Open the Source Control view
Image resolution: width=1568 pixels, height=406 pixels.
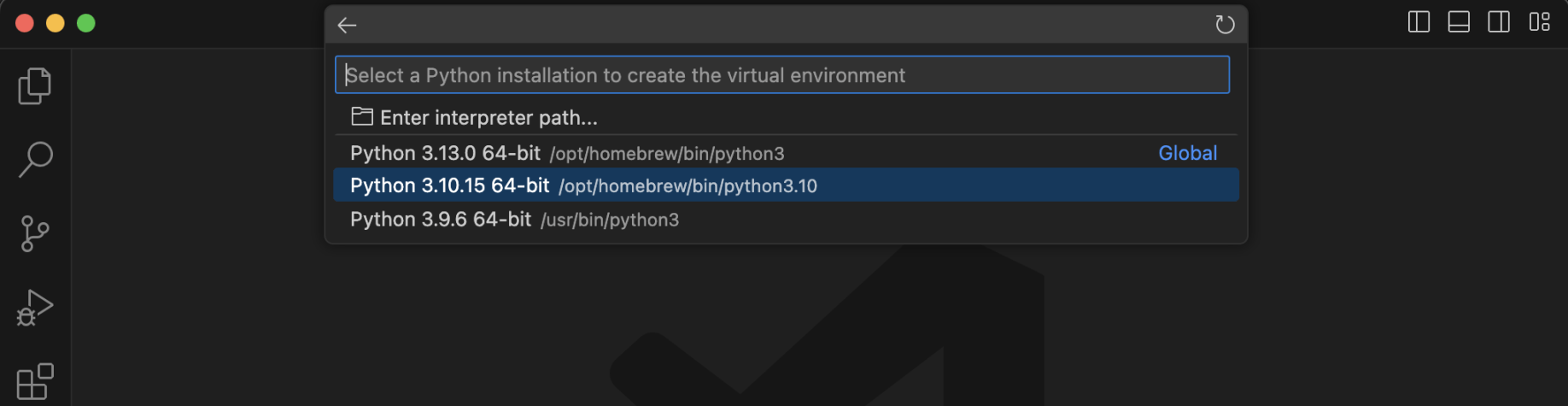point(35,233)
